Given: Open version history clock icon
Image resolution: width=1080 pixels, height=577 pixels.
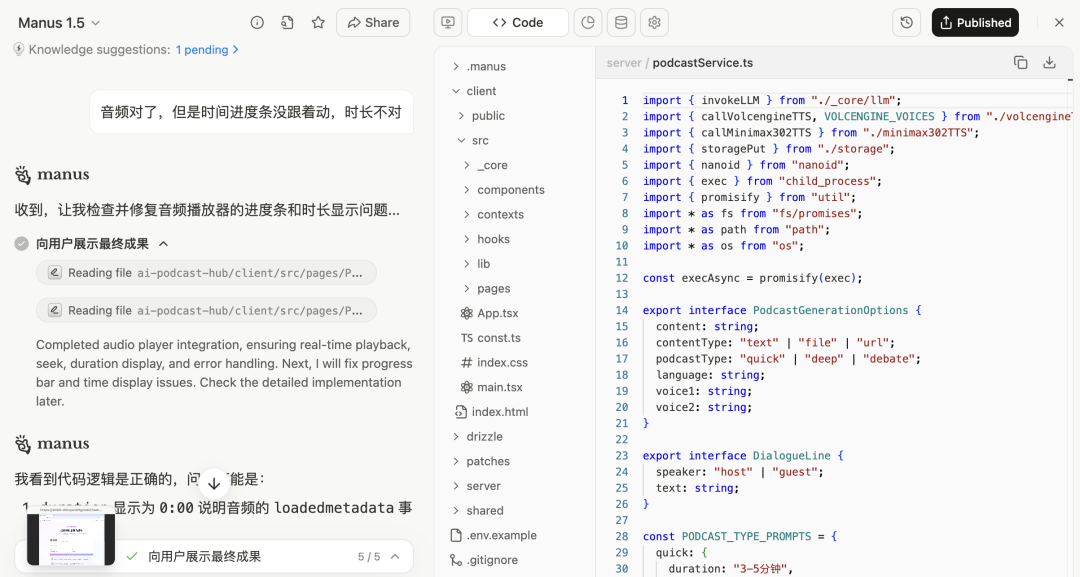Looking at the screenshot, I should coord(906,23).
